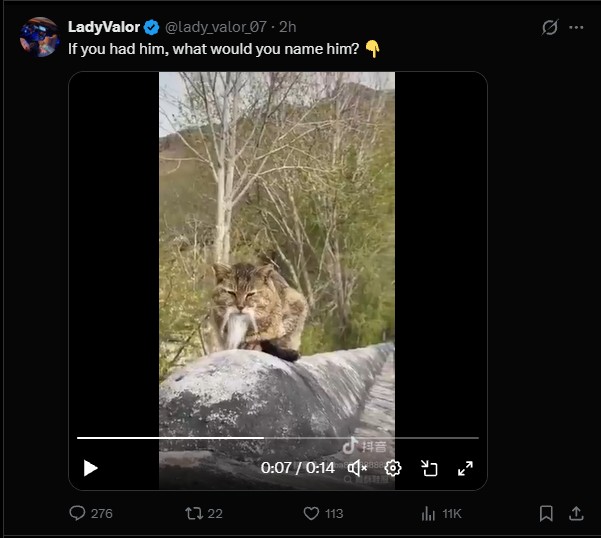View post analytics showing 11K
The image size is (601, 538).
441,513
